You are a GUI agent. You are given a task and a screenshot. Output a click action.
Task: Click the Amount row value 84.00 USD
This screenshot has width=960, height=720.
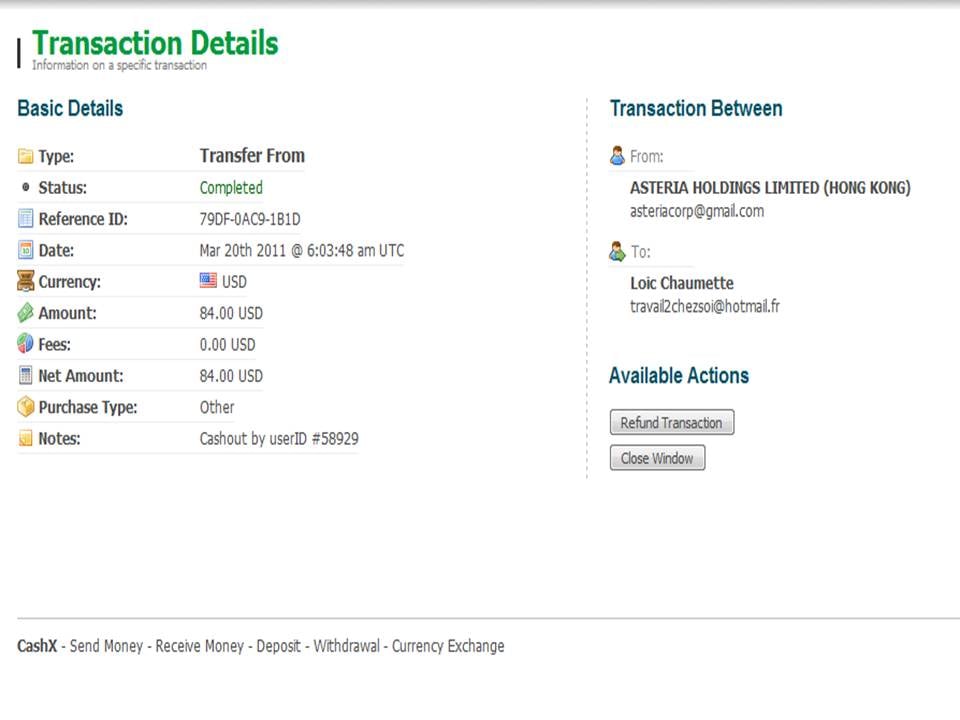(x=231, y=313)
